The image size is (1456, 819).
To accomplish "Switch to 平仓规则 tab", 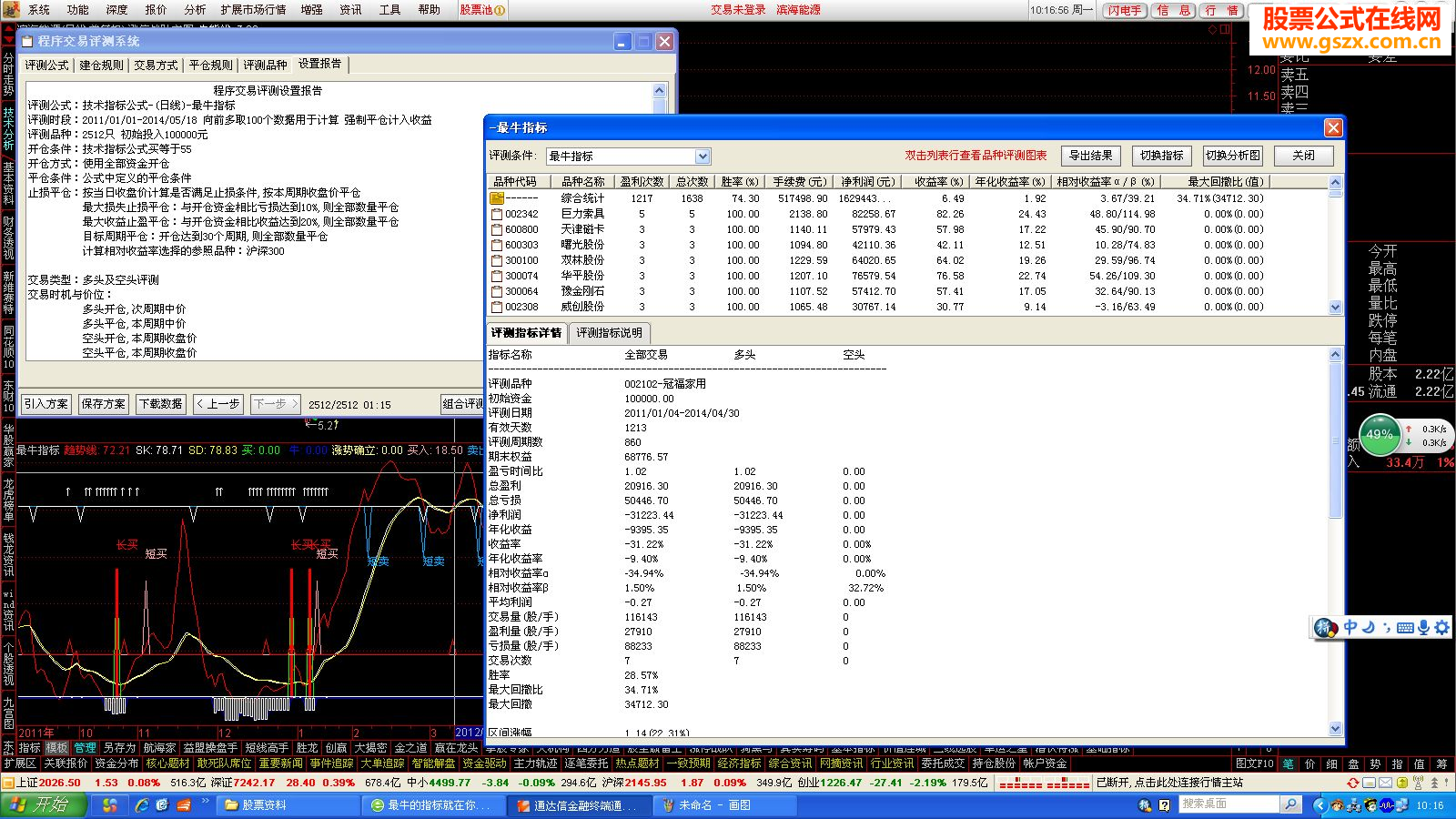I will pyautogui.click(x=211, y=66).
